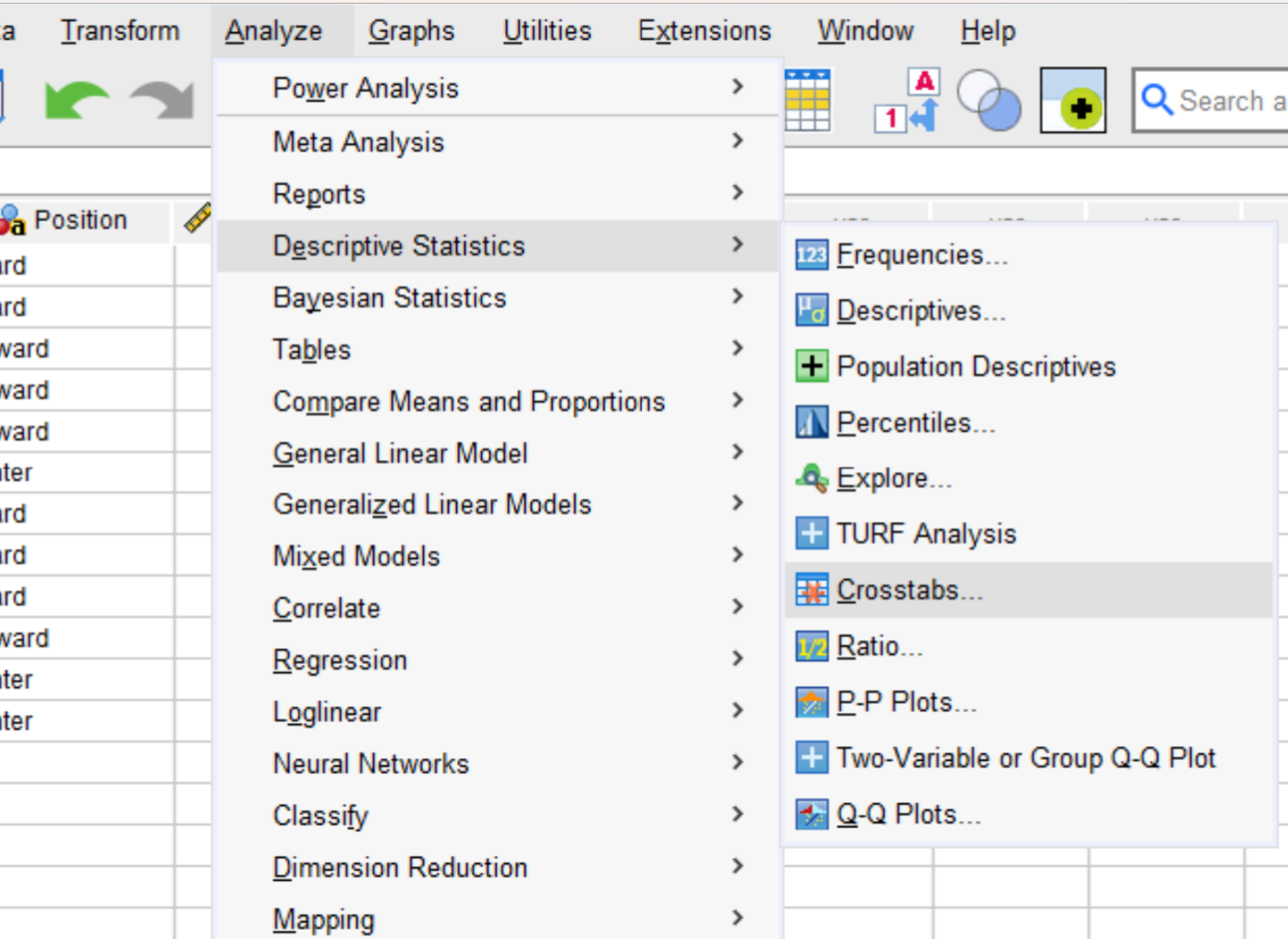Image resolution: width=1288 pixels, height=939 pixels.
Task: Click the Crosstabs table icon
Action: (811, 589)
